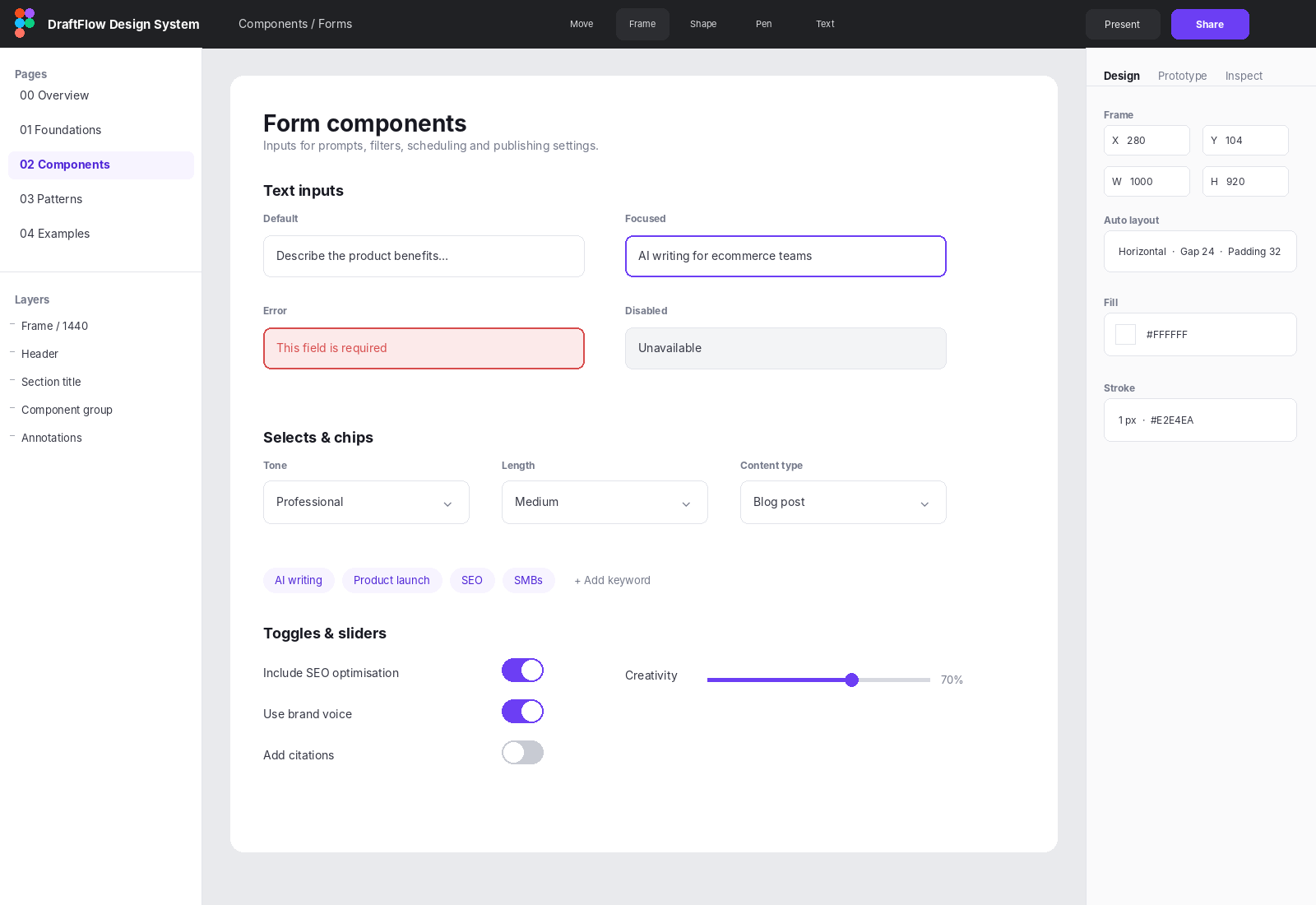The image size is (1316, 905).
Task: Select the Move tool
Action: (582, 24)
